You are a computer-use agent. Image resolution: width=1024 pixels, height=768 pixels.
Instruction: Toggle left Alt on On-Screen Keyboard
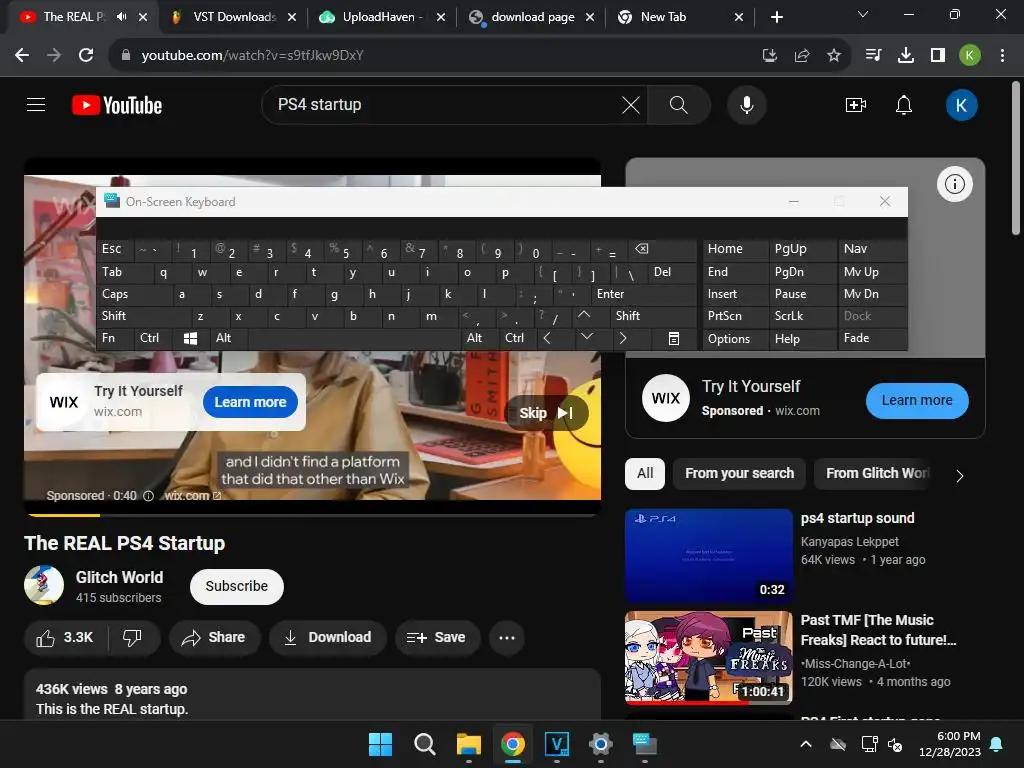point(229,338)
